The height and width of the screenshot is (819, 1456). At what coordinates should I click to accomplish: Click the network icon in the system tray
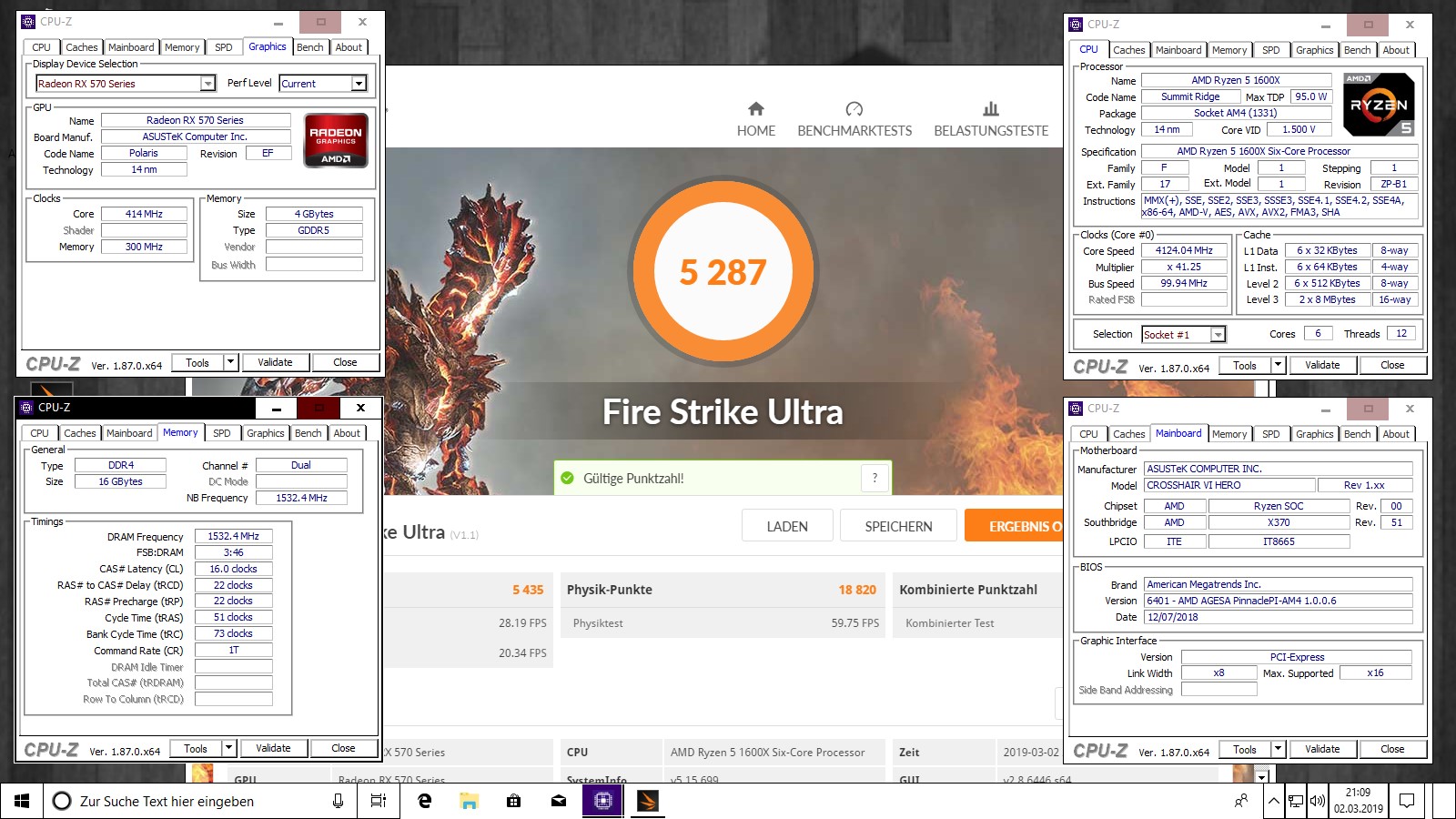click(x=1295, y=801)
